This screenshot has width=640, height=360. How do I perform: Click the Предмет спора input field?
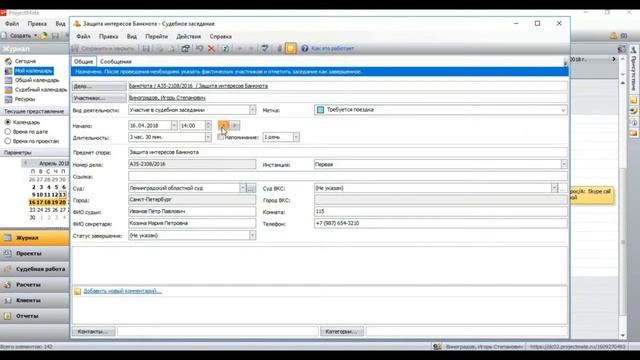[348, 152]
